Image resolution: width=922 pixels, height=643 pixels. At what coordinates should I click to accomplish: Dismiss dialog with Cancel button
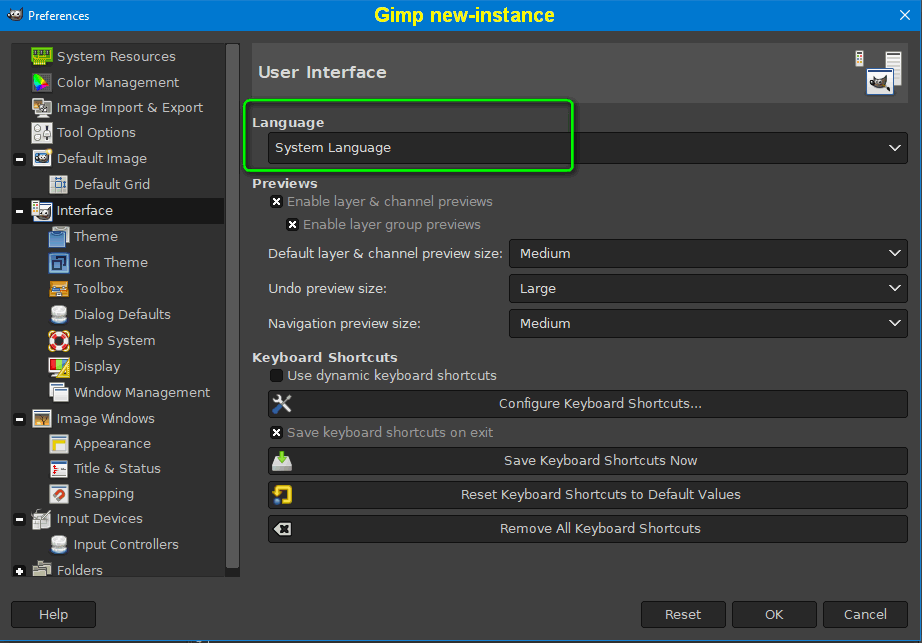tap(865, 615)
